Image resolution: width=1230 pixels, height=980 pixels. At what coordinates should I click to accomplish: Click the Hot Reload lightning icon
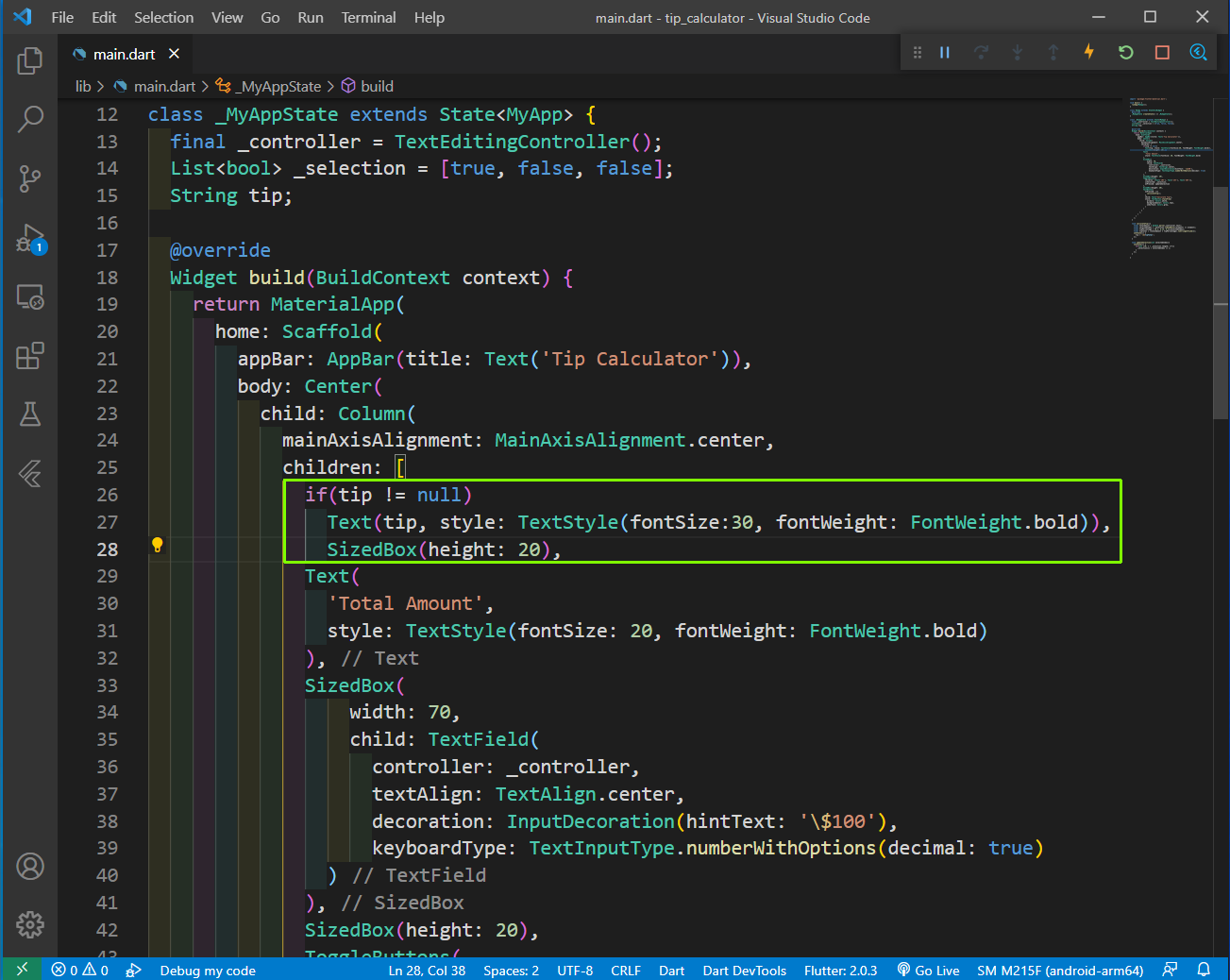pos(1089,52)
